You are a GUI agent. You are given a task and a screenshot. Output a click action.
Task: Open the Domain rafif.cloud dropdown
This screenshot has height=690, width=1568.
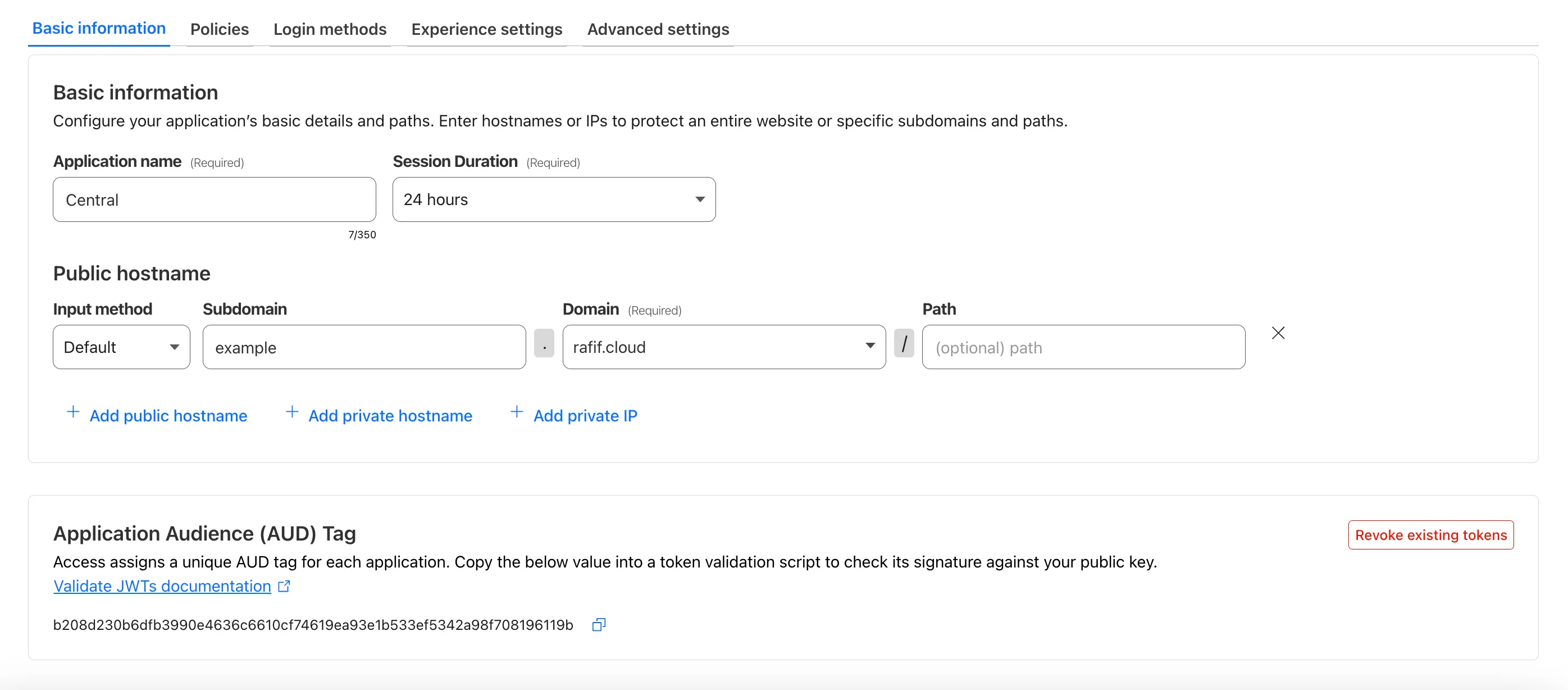(723, 347)
